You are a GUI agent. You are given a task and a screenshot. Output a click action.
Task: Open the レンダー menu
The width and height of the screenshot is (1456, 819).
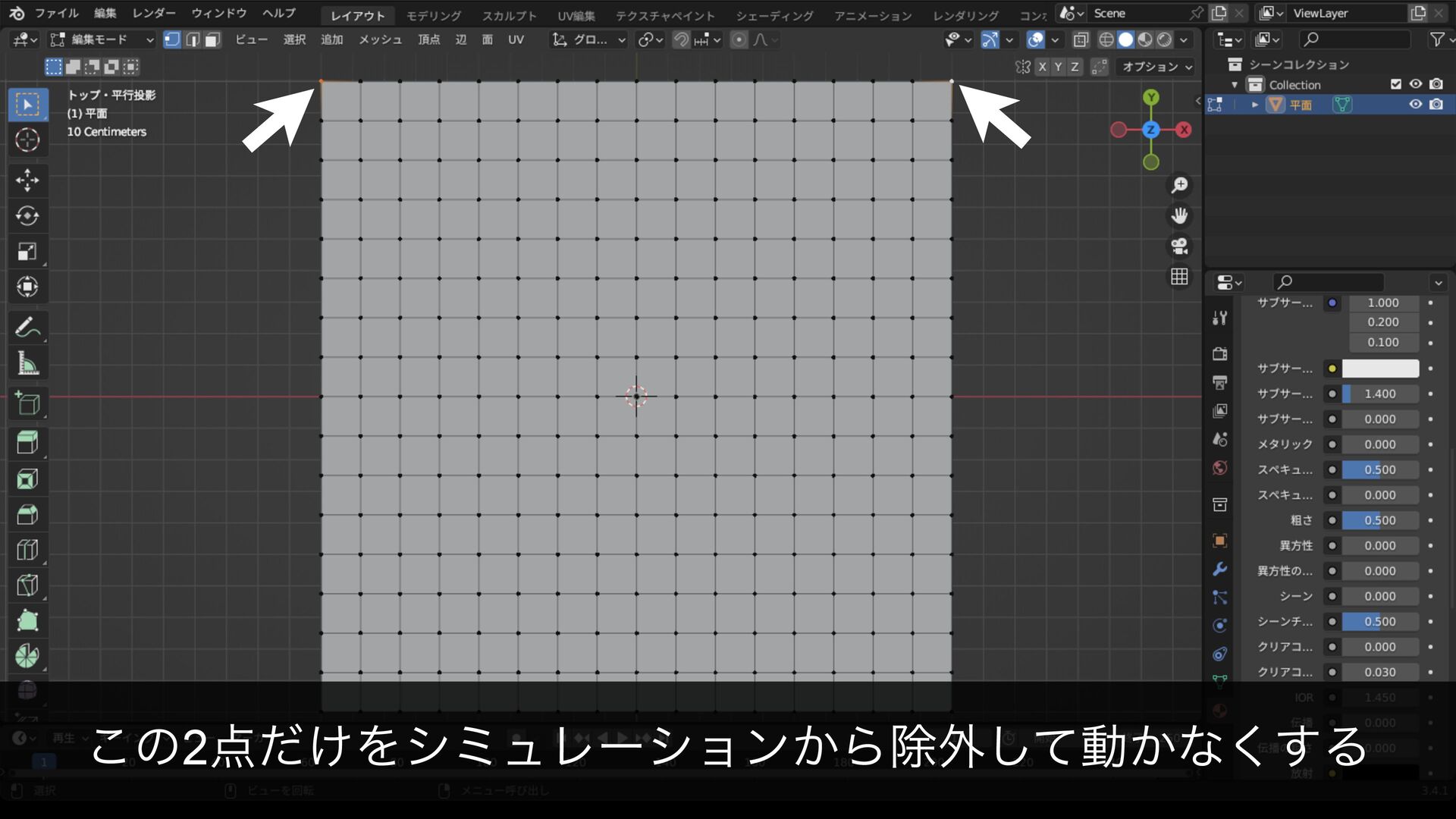coord(154,13)
